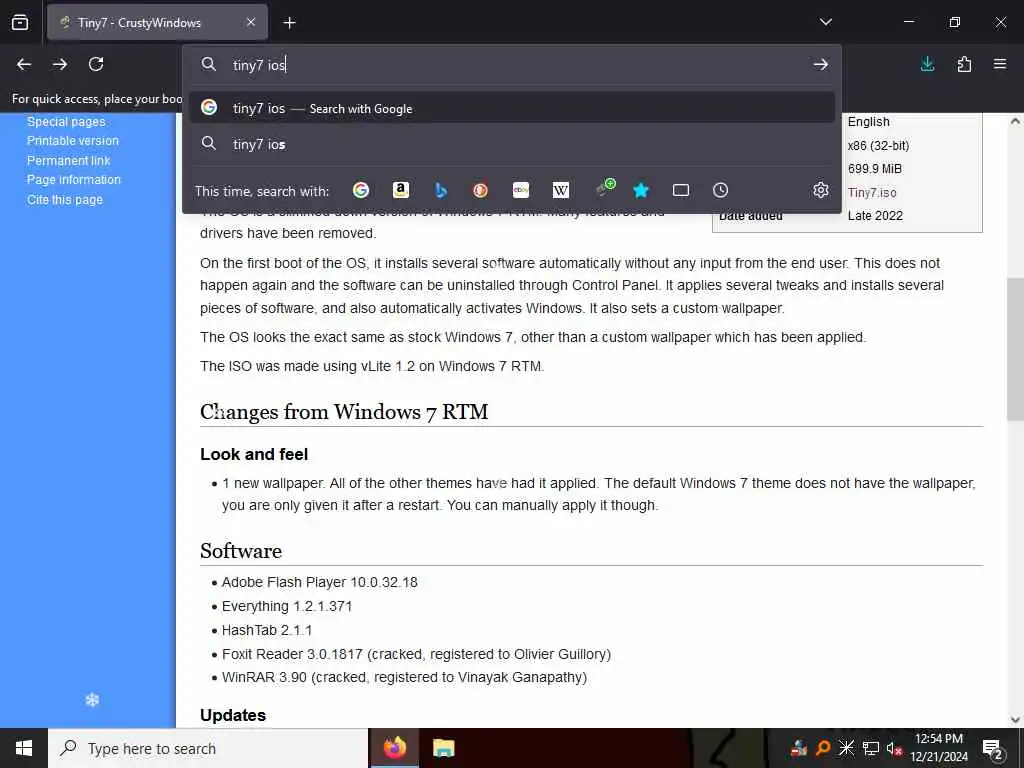This screenshot has width=1024, height=768.
Task: Search this time with Bing
Action: click(x=441, y=190)
